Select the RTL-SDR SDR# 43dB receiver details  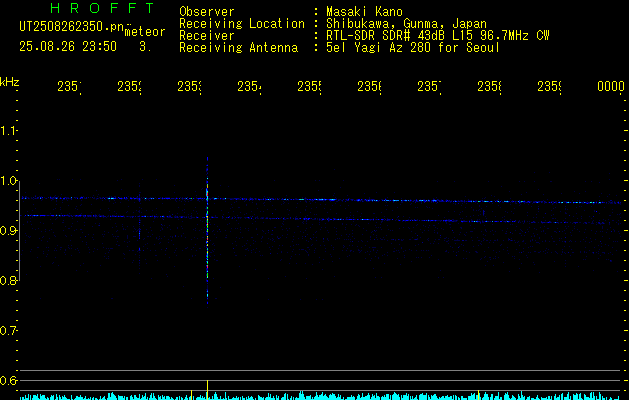438,36
